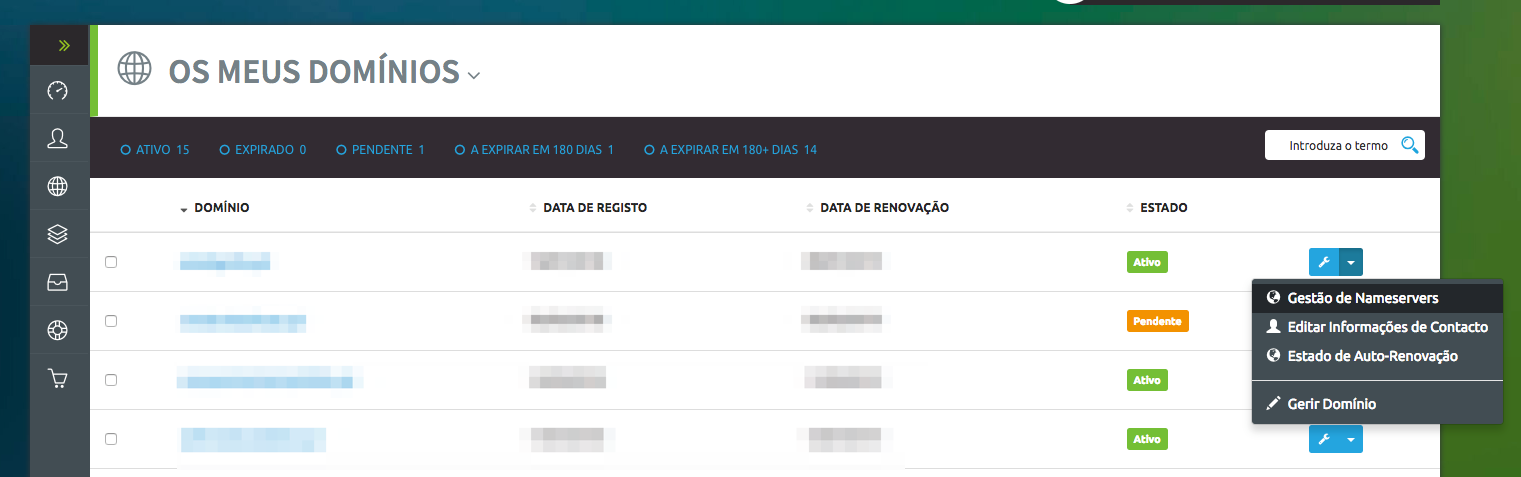The image size is (1521, 477).
Task: Expand the sidebar with double chevron icon
Action: coord(64,46)
